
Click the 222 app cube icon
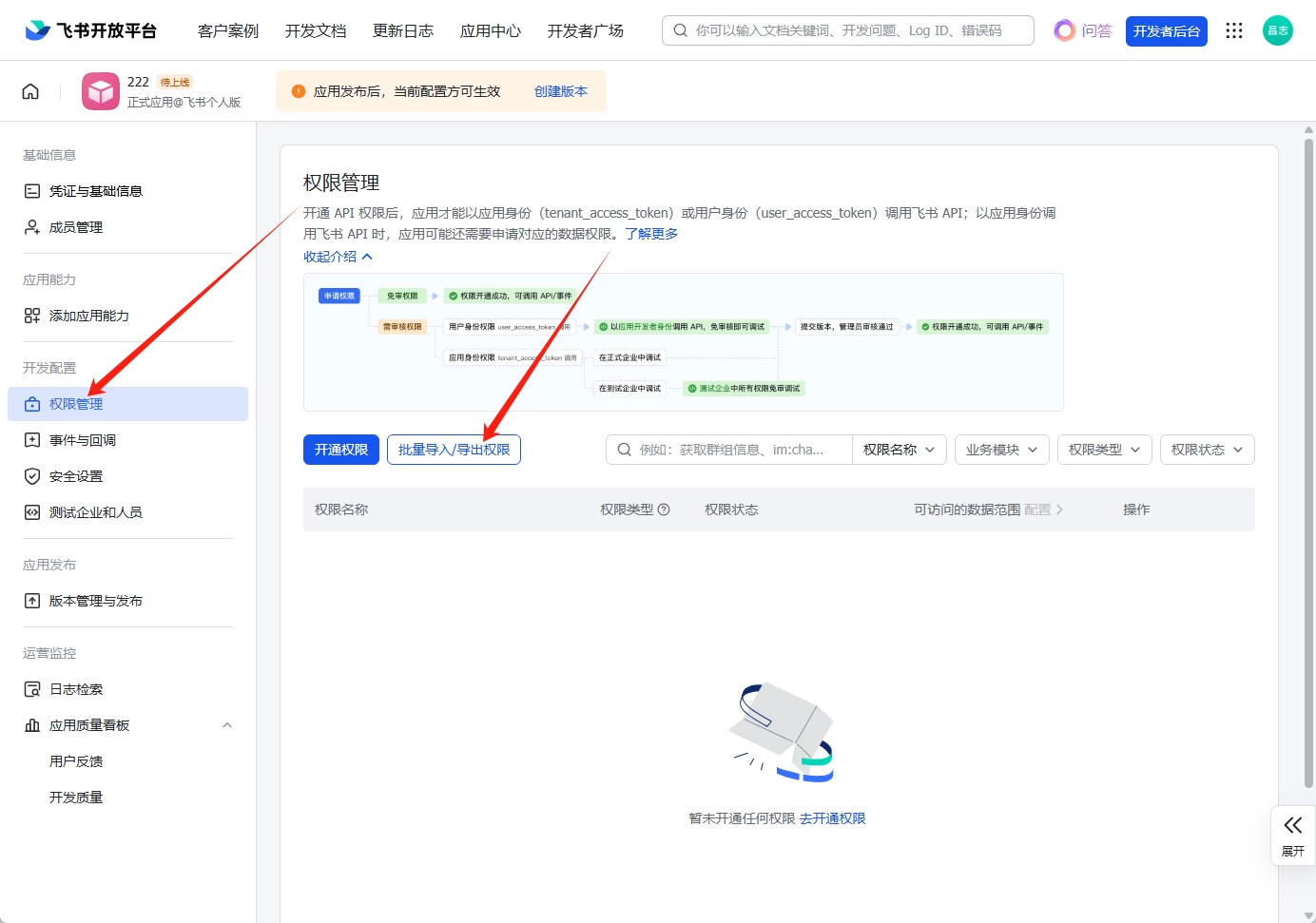point(101,91)
